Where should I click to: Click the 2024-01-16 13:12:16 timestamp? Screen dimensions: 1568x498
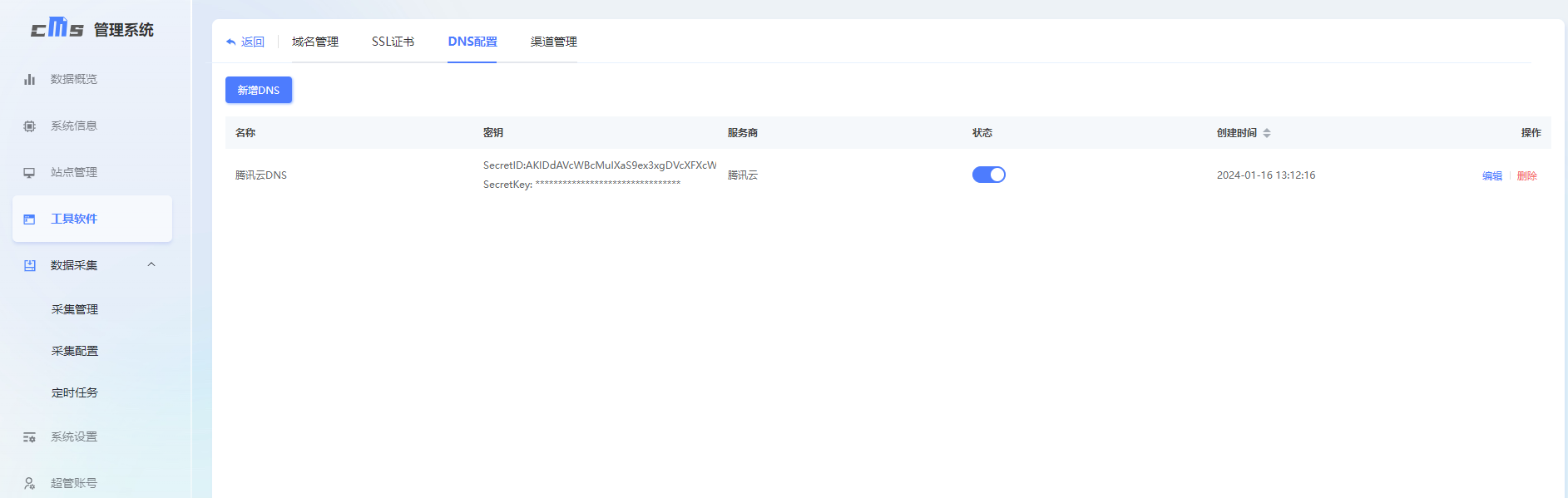[1266, 175]
